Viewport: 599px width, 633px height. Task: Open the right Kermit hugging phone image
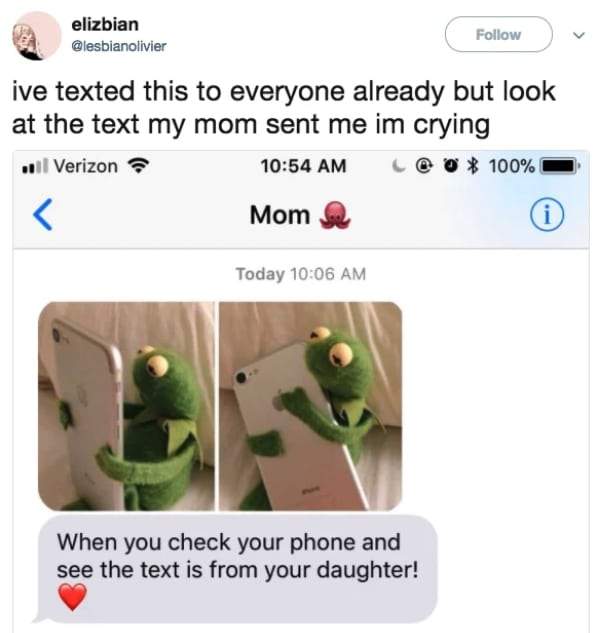click(310, 406)
